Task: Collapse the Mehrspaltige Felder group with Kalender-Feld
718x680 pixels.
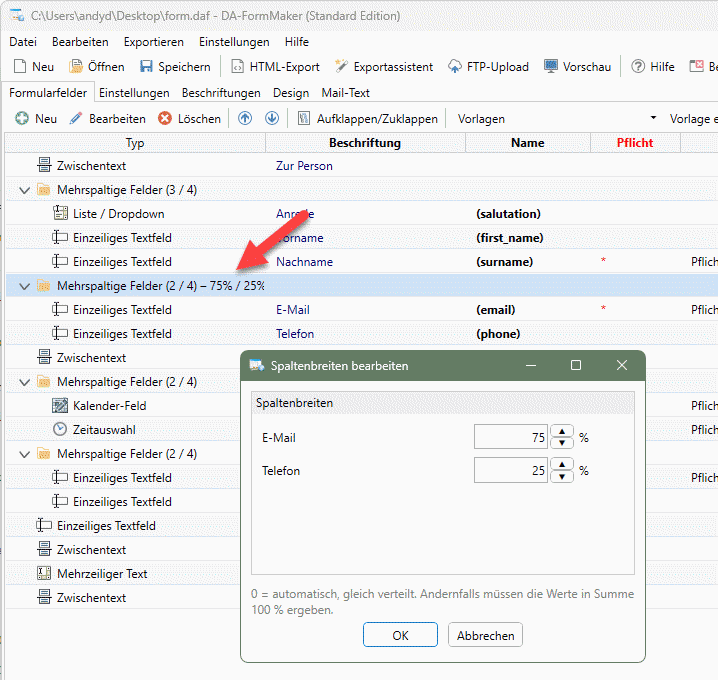Action: point(24,381)
